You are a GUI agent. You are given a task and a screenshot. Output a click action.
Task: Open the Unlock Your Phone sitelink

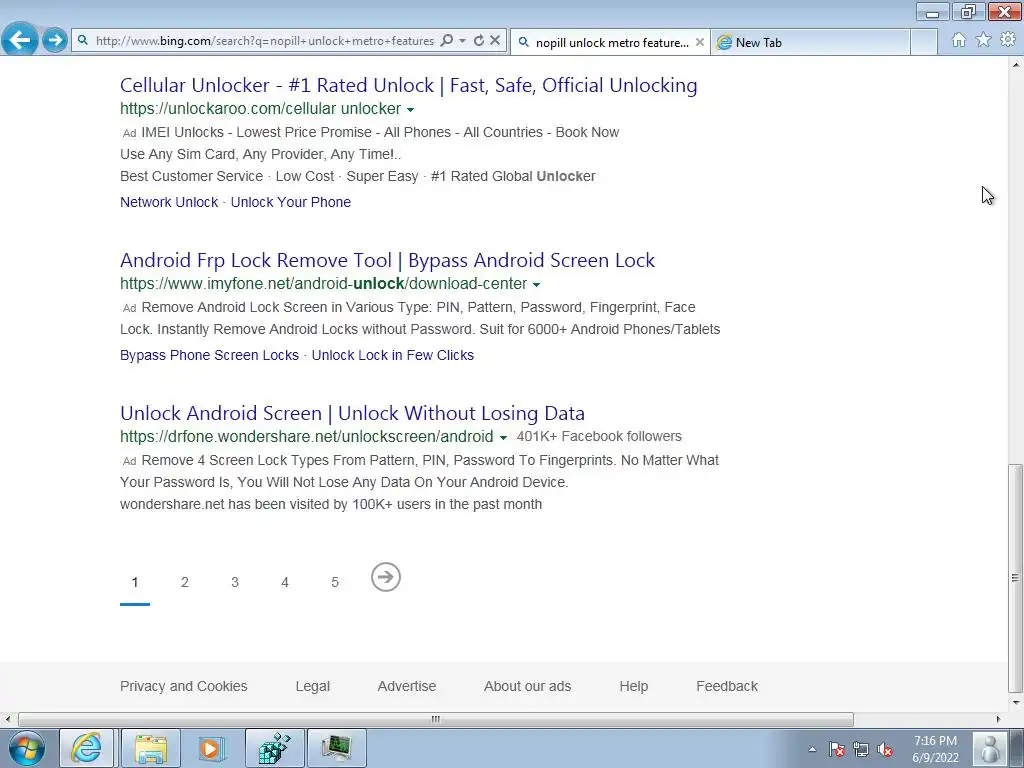tap(291, 202)
